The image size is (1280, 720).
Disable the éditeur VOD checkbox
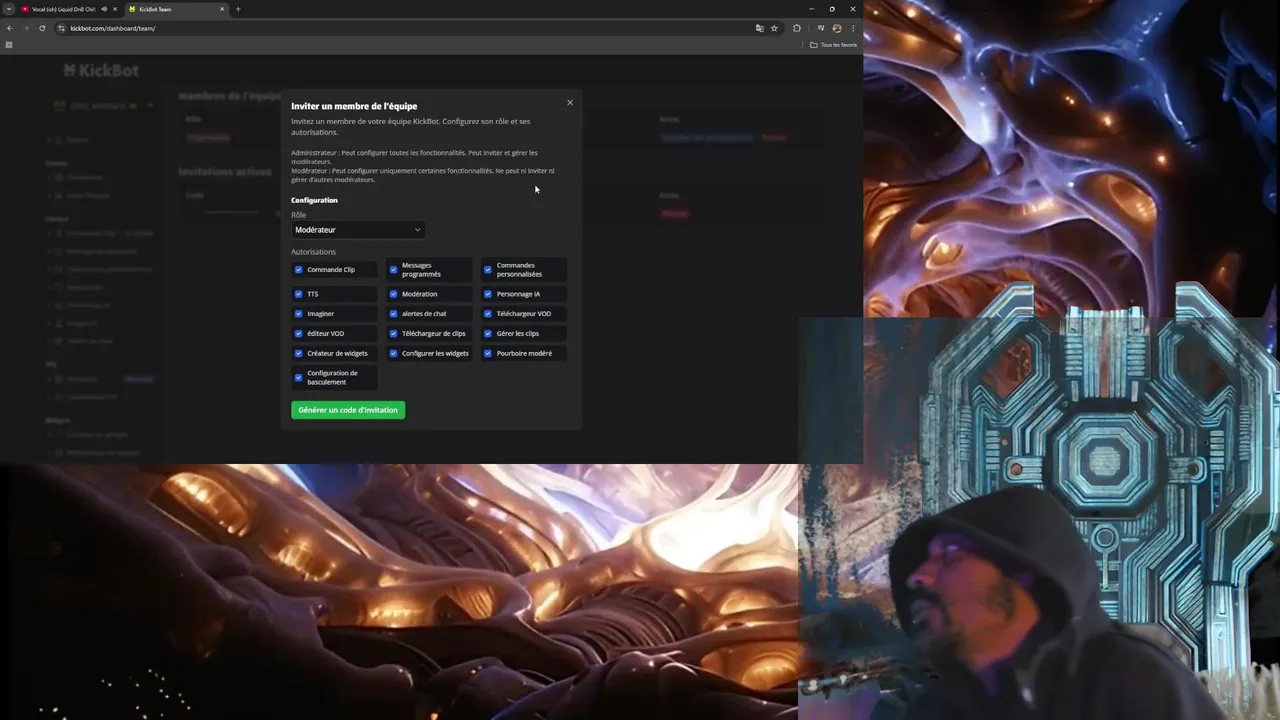point(298,334)
